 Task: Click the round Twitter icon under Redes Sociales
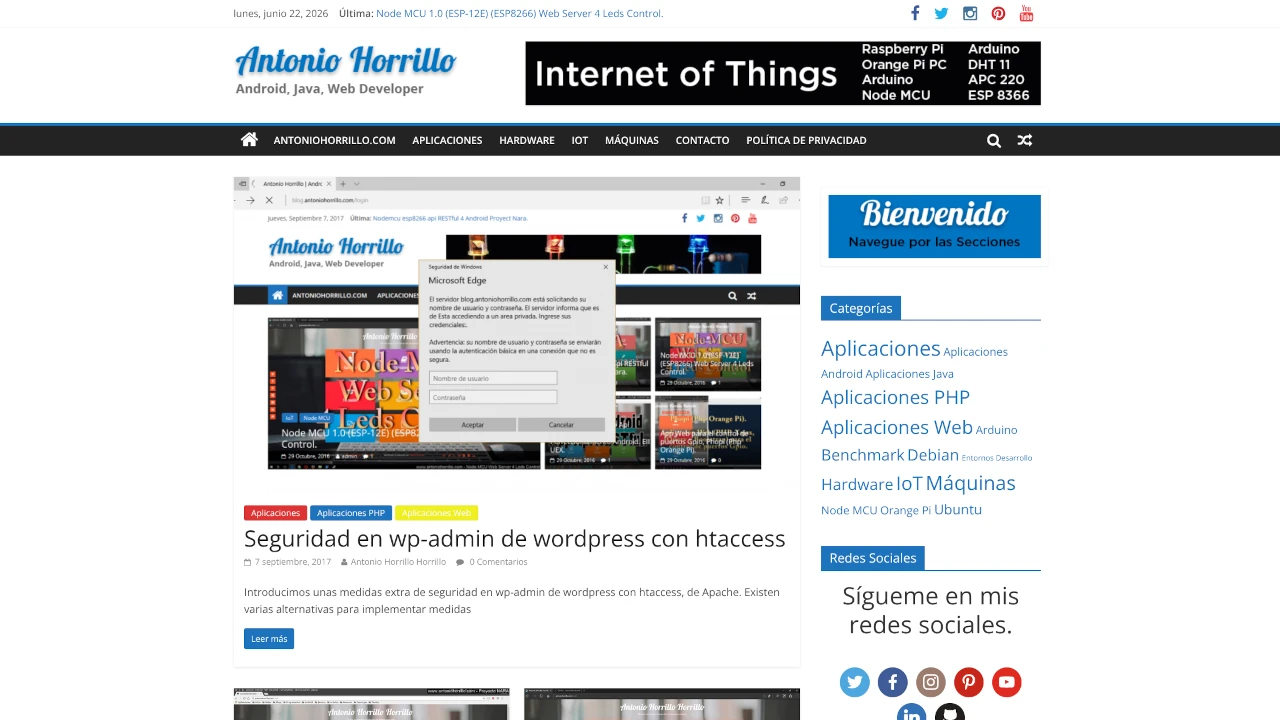tap(855, 682)
